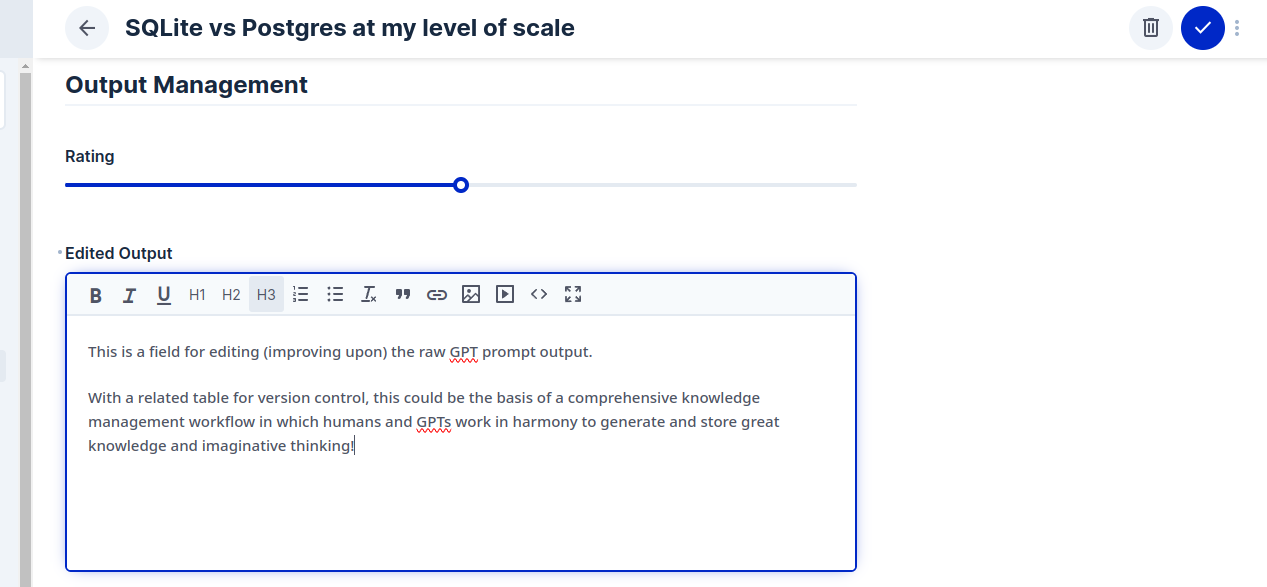Delete record with trash icon

coord(1151,28)
